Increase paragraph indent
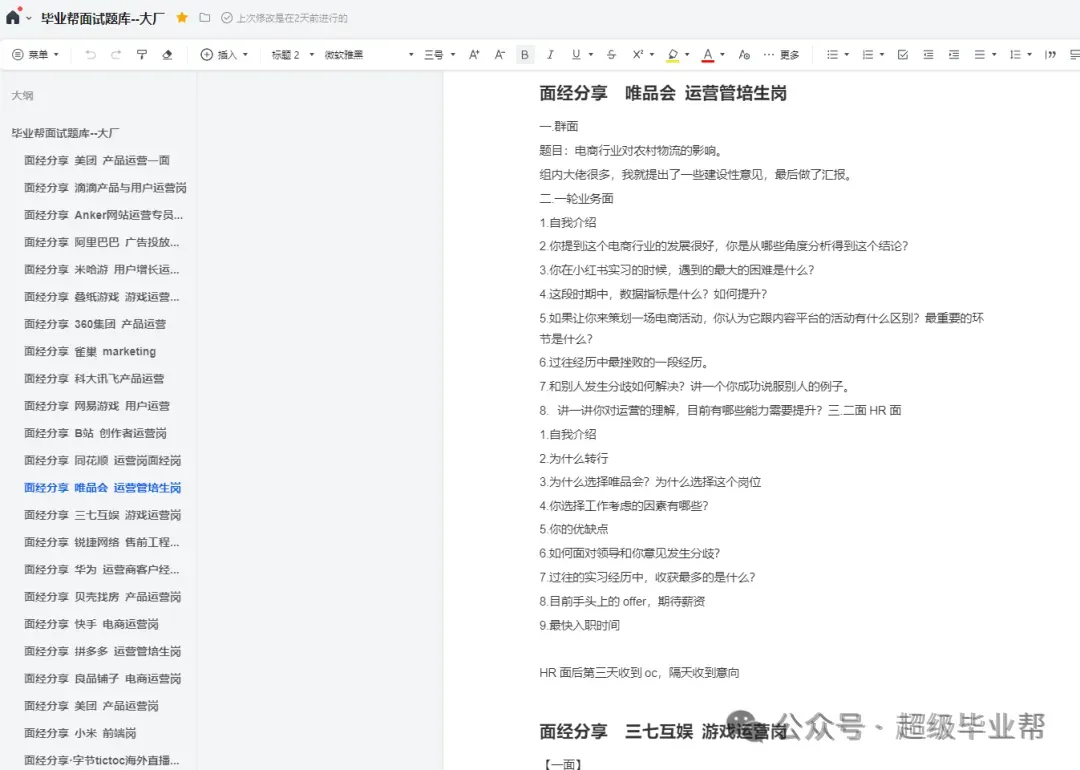The width and height of the screenshot is (1080, 770). coord(953,54)
